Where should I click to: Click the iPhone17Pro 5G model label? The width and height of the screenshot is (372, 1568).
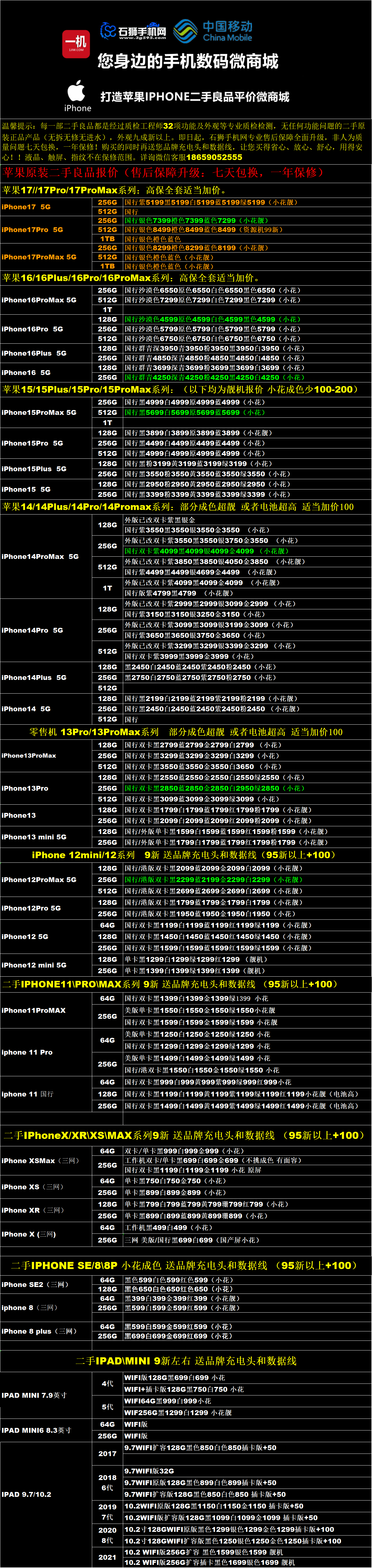coord(32,229)
